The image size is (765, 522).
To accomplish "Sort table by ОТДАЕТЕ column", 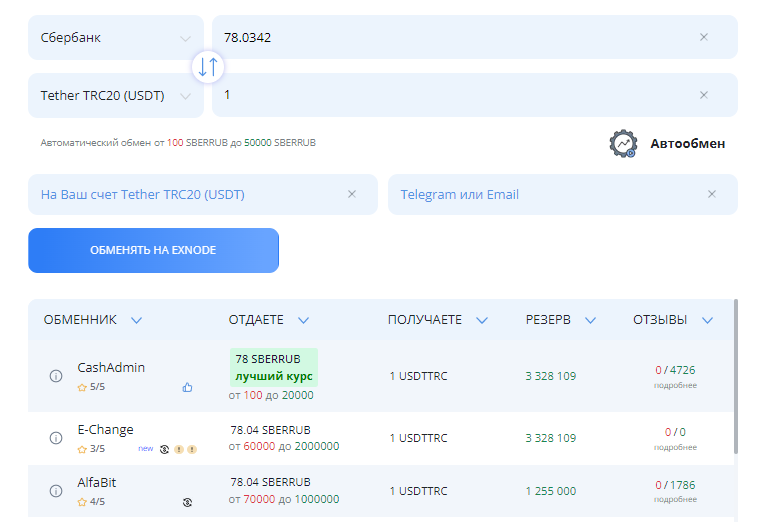I will [x=269, y=320].
